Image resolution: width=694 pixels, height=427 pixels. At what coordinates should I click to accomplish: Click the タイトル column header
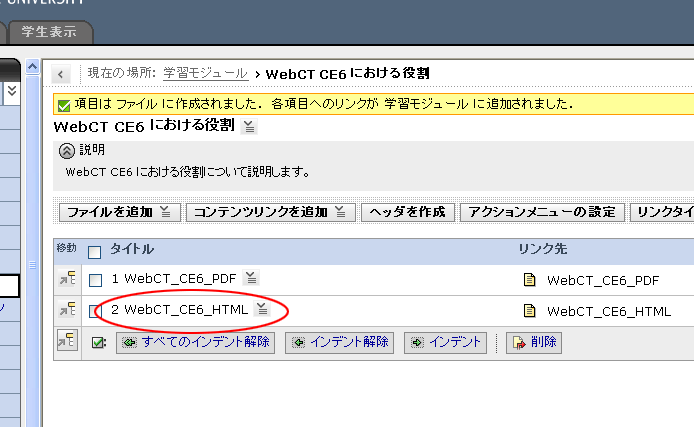132,249
